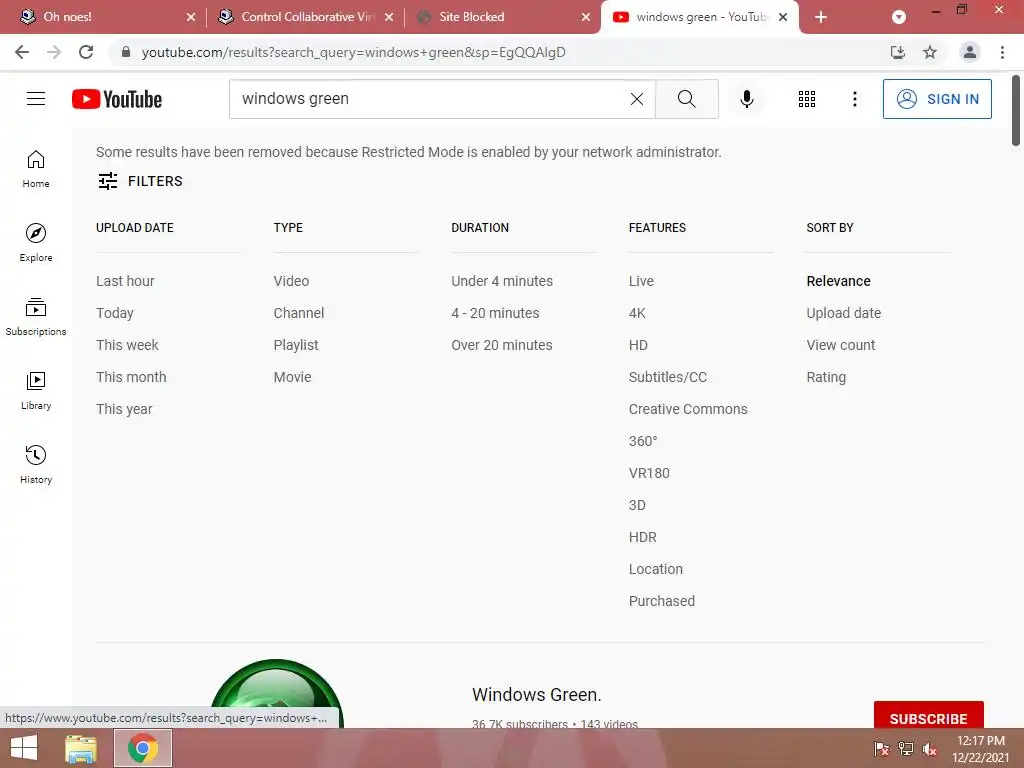Filter duration 4 - 20 minutes
Screen dimensions: 1024x768
(x=496, y=313)
